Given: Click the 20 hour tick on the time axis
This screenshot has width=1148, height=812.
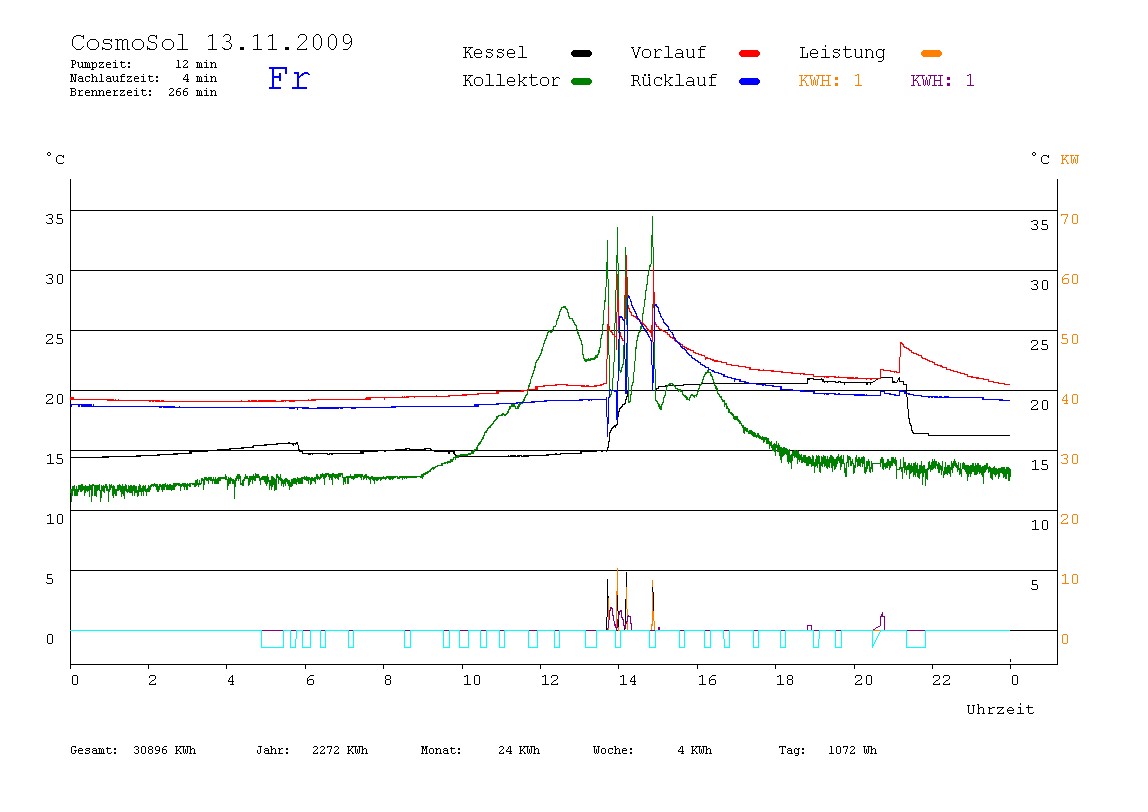Looking at the screenshot, I should coord(863,680).
